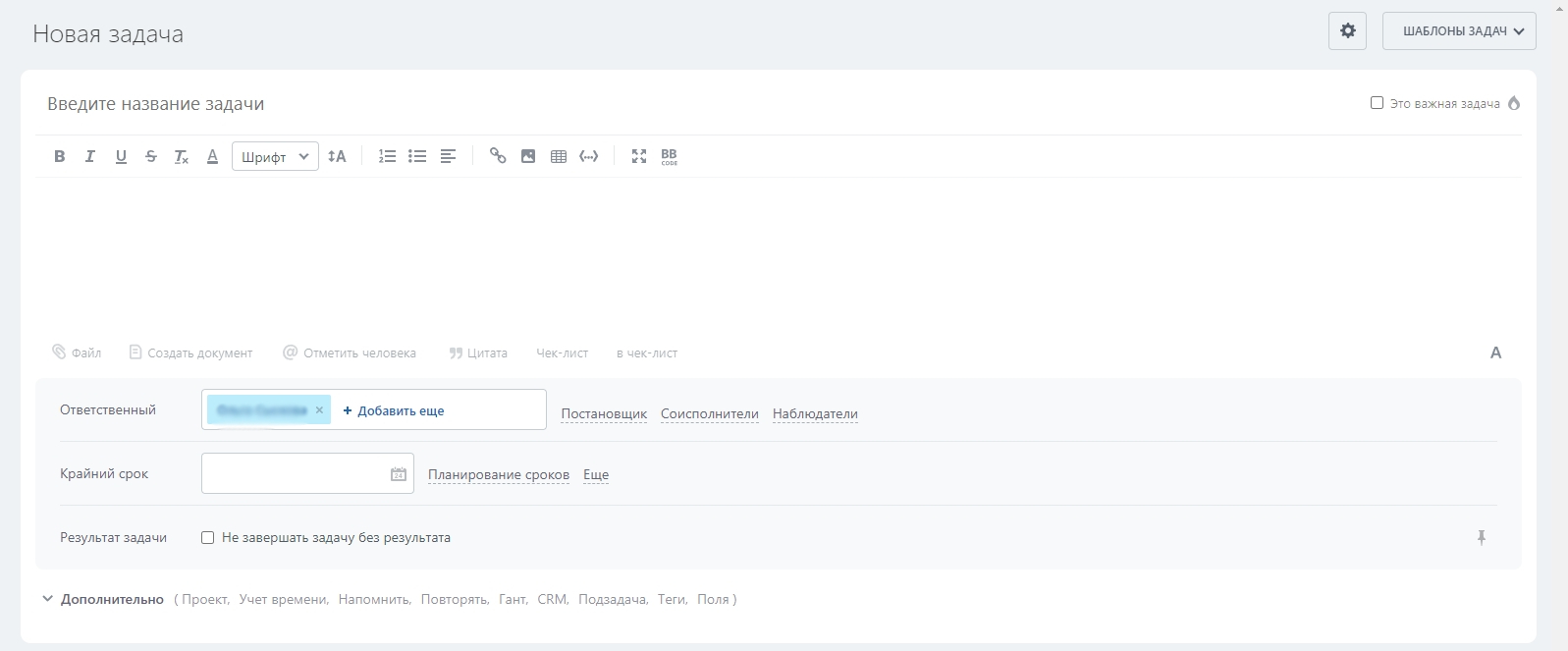
Task: Open the Шаблоны задач dropdown
Action: (1459, 31)
